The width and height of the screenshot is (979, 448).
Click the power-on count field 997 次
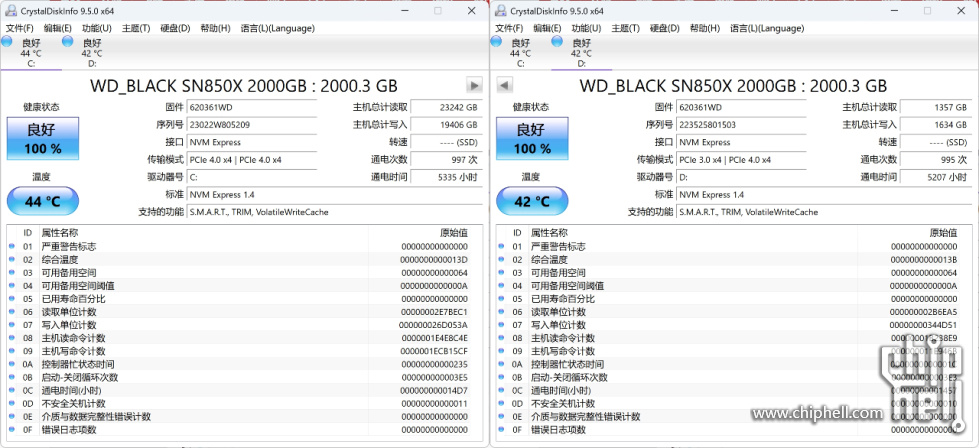click(446, 160)
